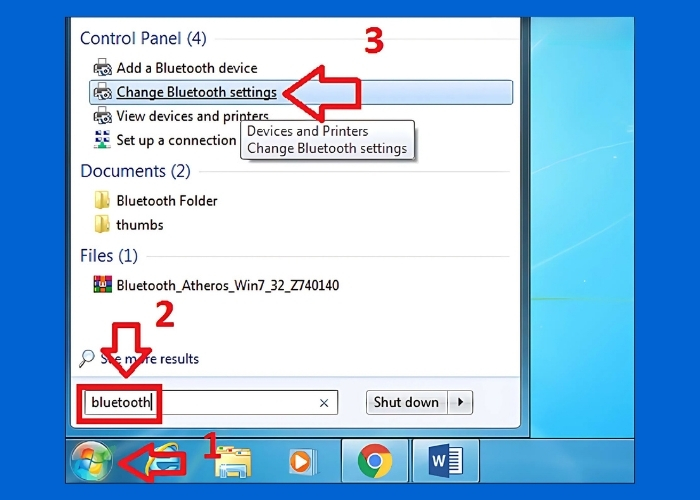Click the Windows Start orb
Viewport: 700px width, 500px height.
click(92, 461)
